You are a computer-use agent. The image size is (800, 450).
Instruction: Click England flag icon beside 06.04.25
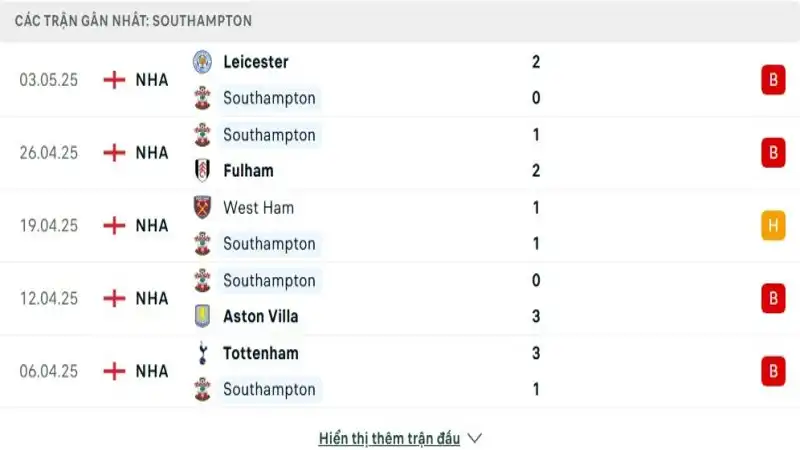pos(115,371)
